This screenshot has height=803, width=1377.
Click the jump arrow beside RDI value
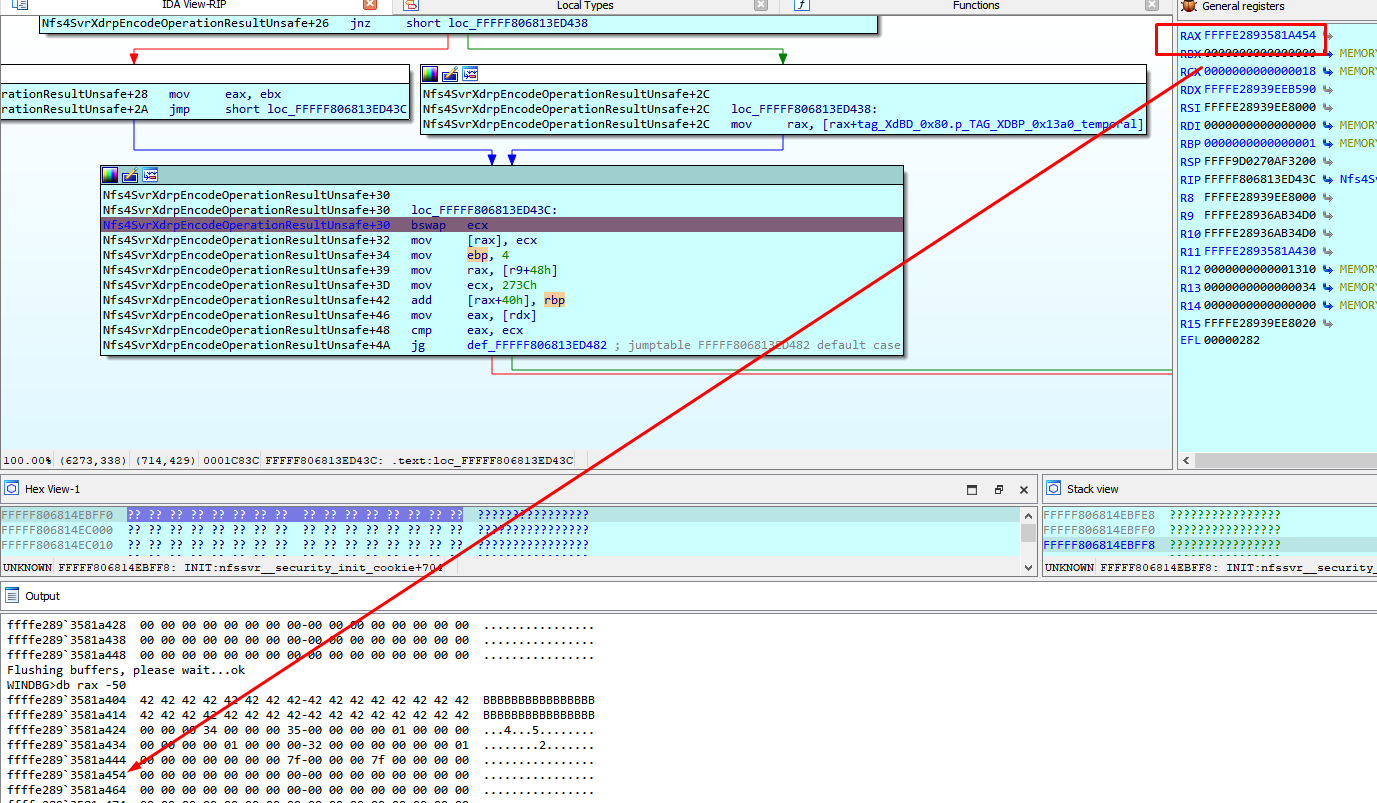(1328, 126)
